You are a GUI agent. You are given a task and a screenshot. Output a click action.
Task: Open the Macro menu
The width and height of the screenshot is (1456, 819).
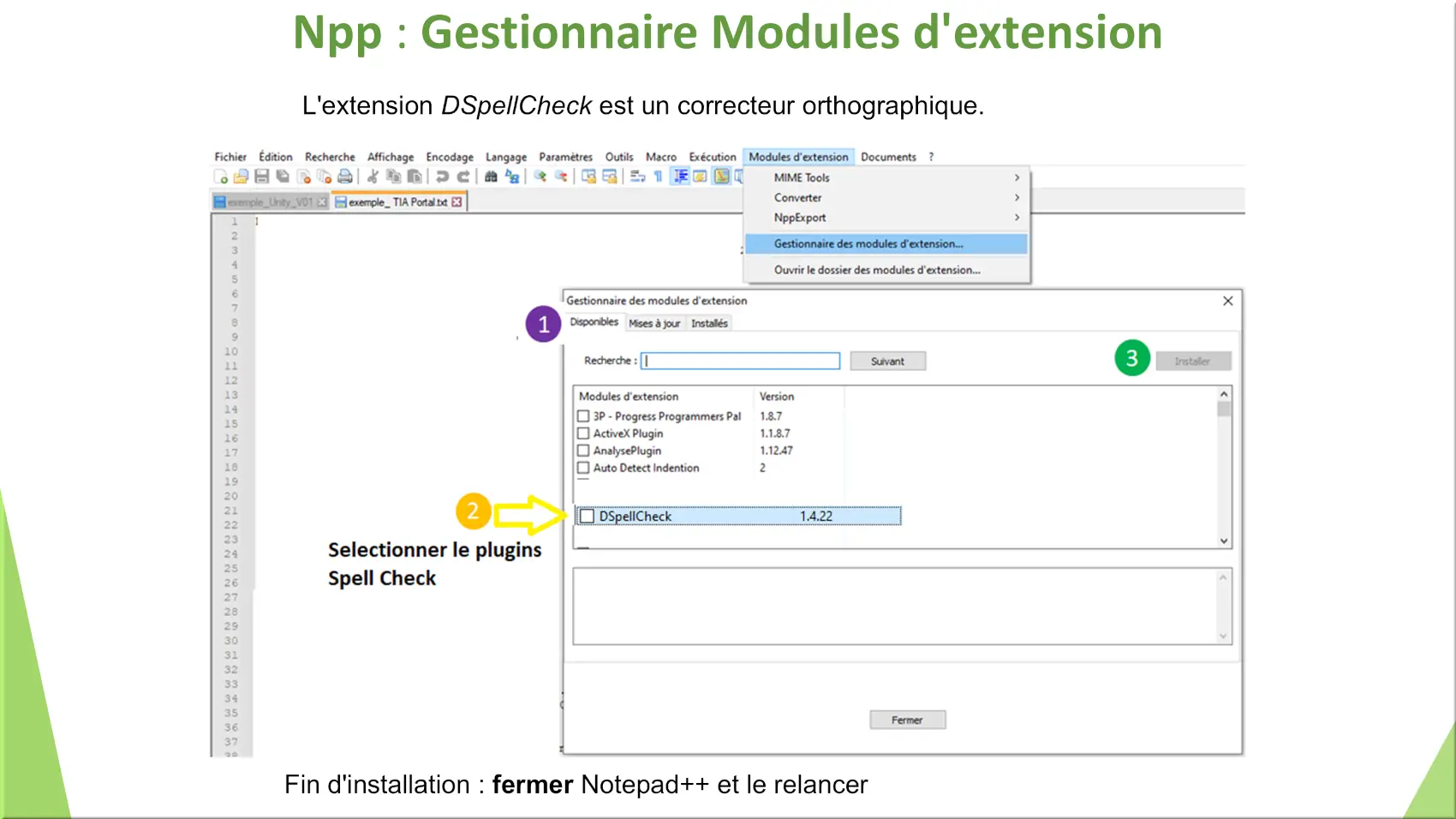(660, 157)
